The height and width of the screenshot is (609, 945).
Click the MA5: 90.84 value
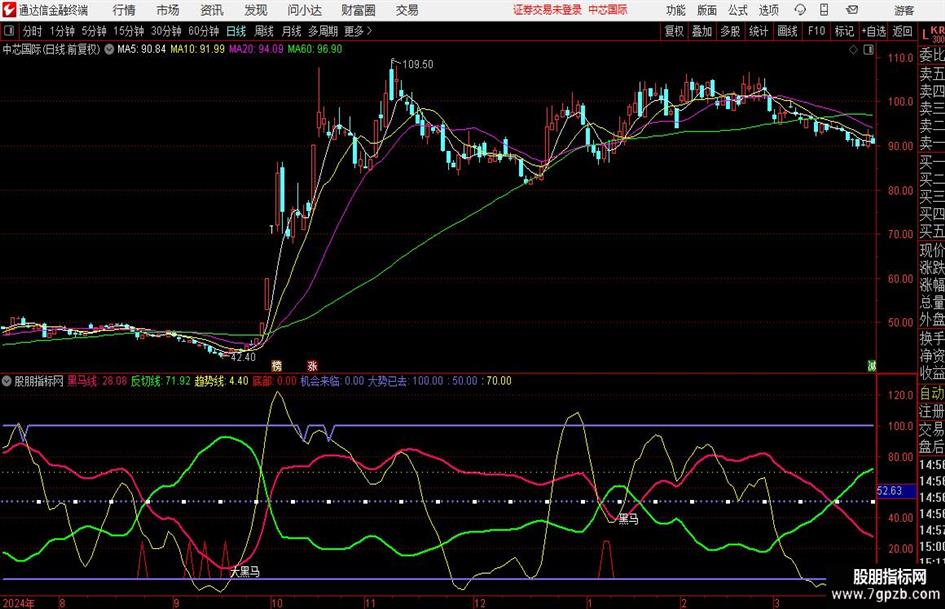tap(141, 49)
